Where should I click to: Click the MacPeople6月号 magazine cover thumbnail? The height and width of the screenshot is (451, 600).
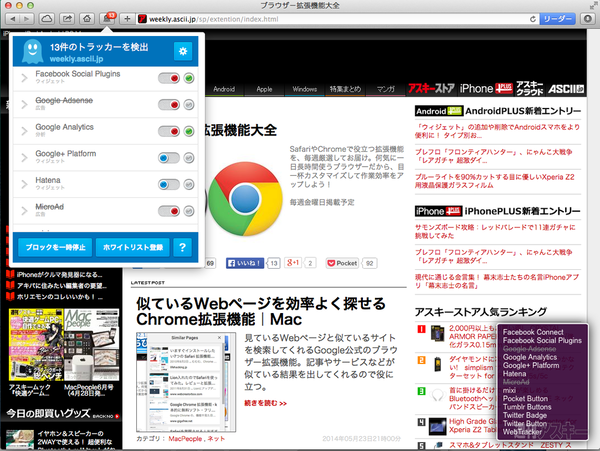tap(91, 345)
